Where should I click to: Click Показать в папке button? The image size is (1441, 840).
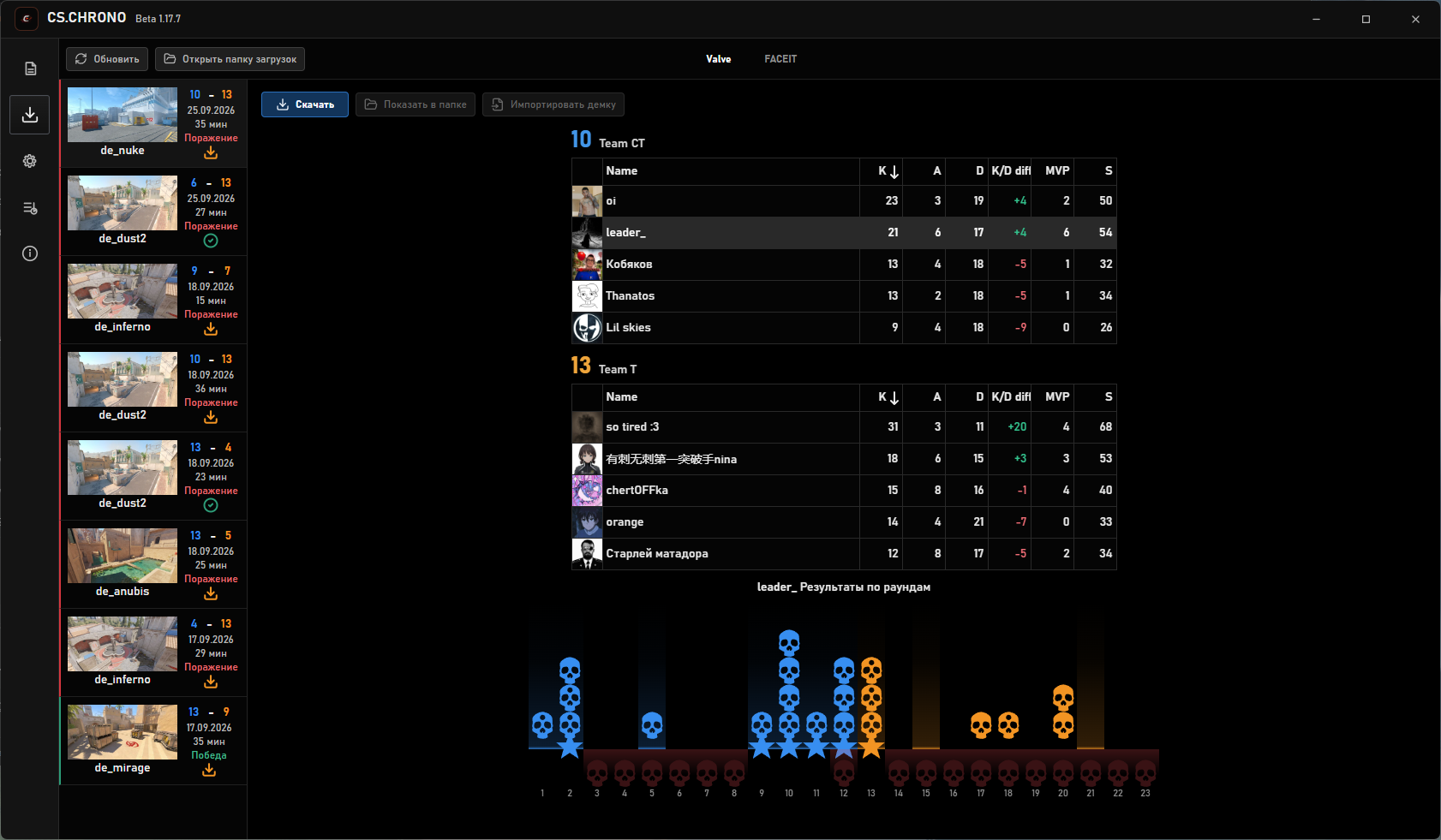(416, 104)
